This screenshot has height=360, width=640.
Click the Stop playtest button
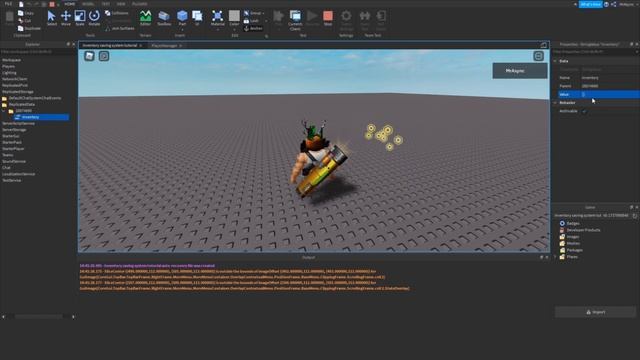point(328,18)
